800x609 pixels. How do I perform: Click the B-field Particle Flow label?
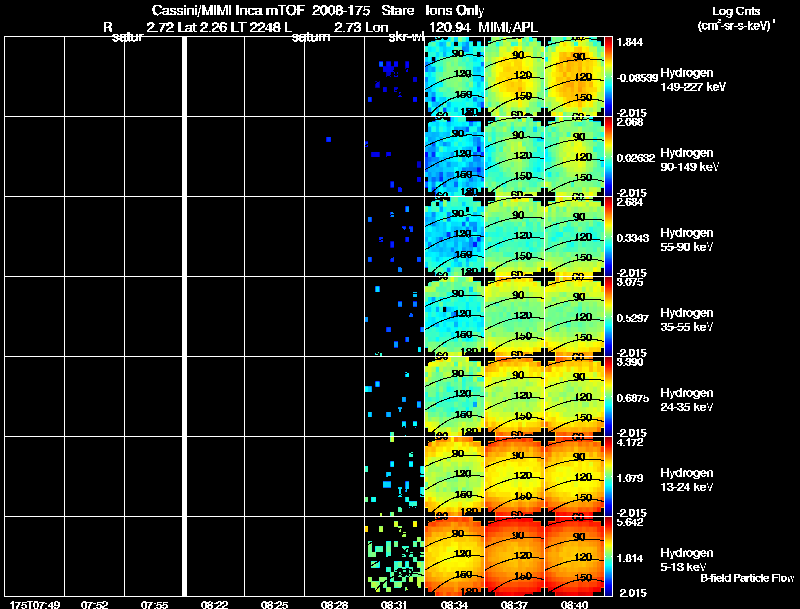click(746, 578)
